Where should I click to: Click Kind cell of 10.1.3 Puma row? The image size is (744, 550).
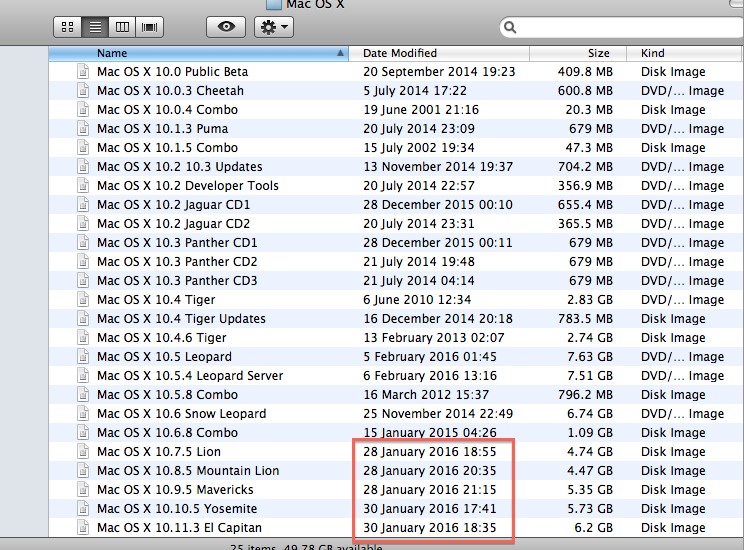(x=682, y=129)
